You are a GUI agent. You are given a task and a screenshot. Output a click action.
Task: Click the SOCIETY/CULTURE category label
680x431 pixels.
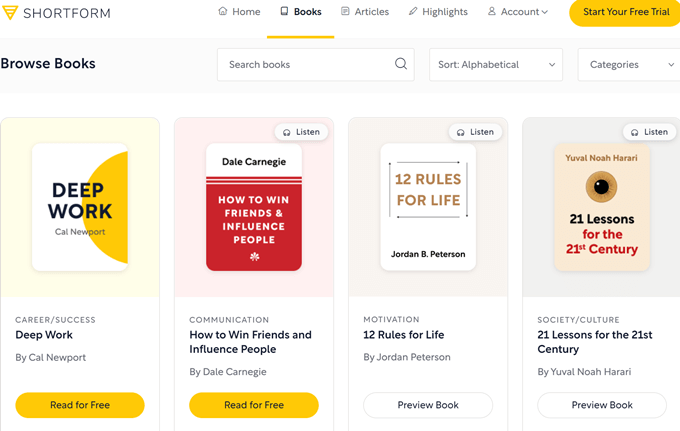click(x=579, y=320)
